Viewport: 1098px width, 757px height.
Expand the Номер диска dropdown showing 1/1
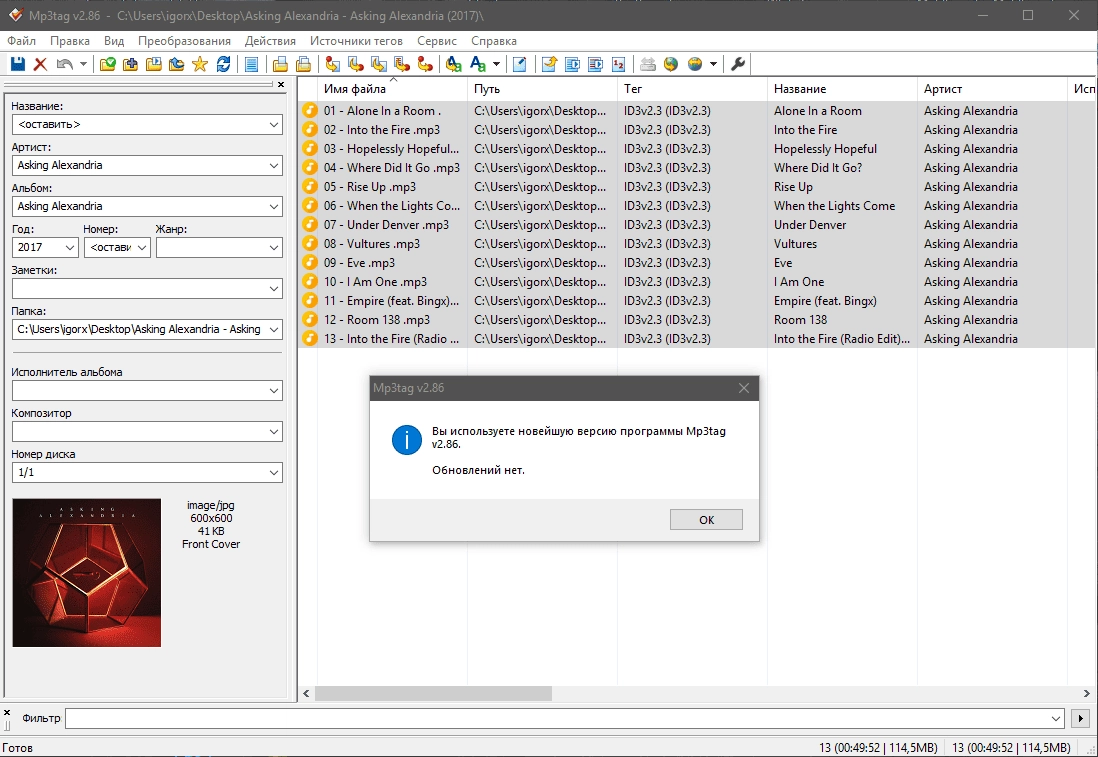coord(274,473)
